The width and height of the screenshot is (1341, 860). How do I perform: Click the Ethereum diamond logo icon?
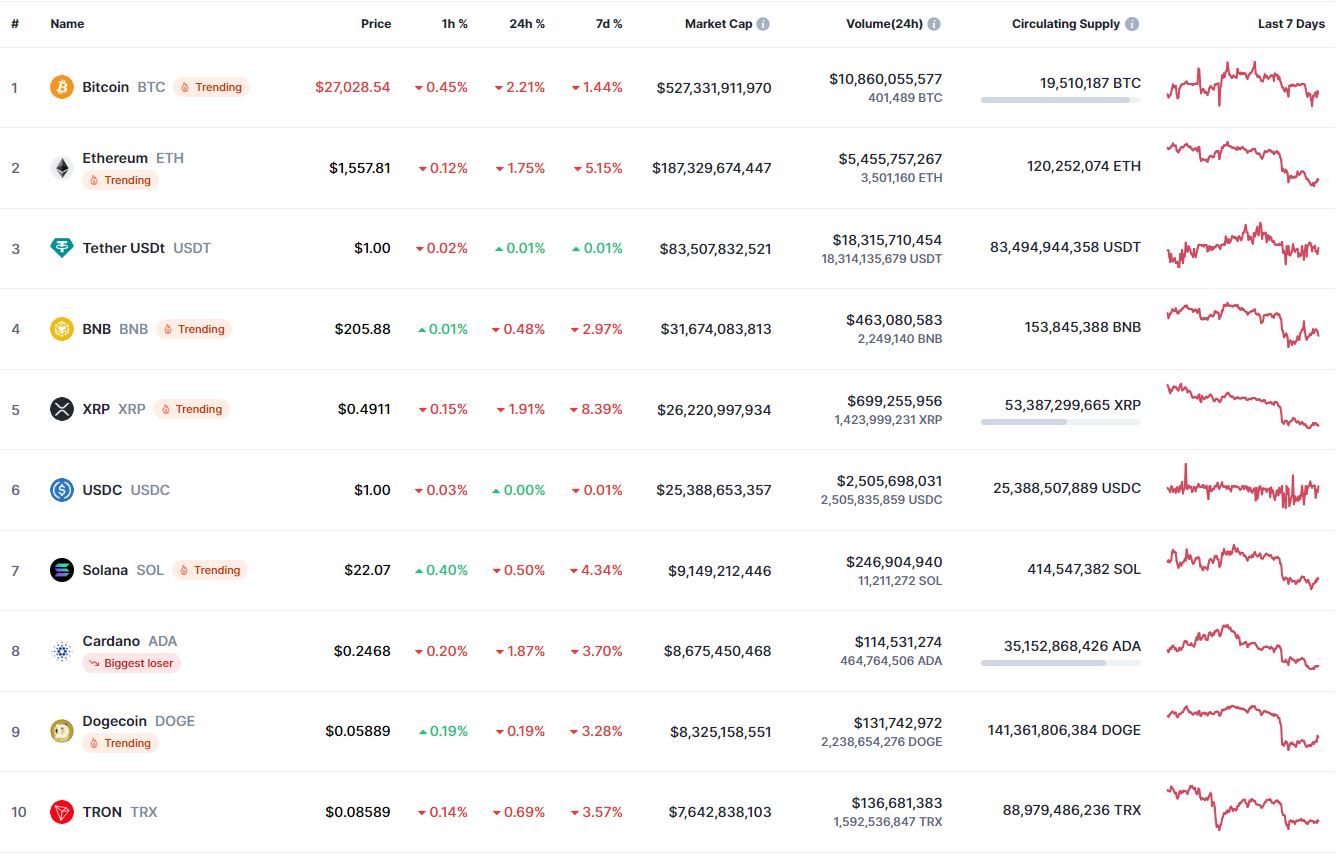coord(62,168)
